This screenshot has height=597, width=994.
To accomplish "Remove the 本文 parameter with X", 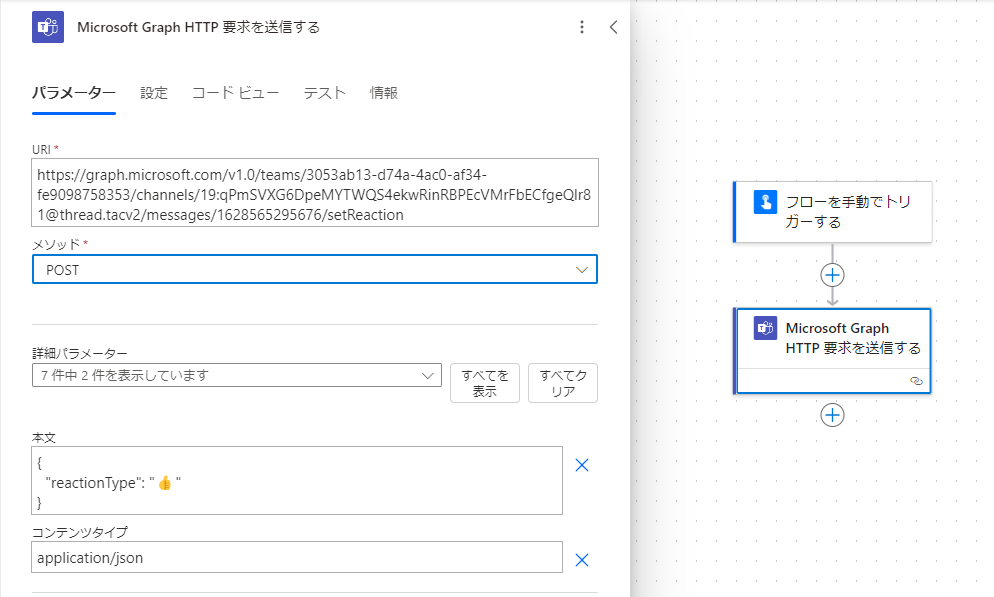I will pos(582,465).
